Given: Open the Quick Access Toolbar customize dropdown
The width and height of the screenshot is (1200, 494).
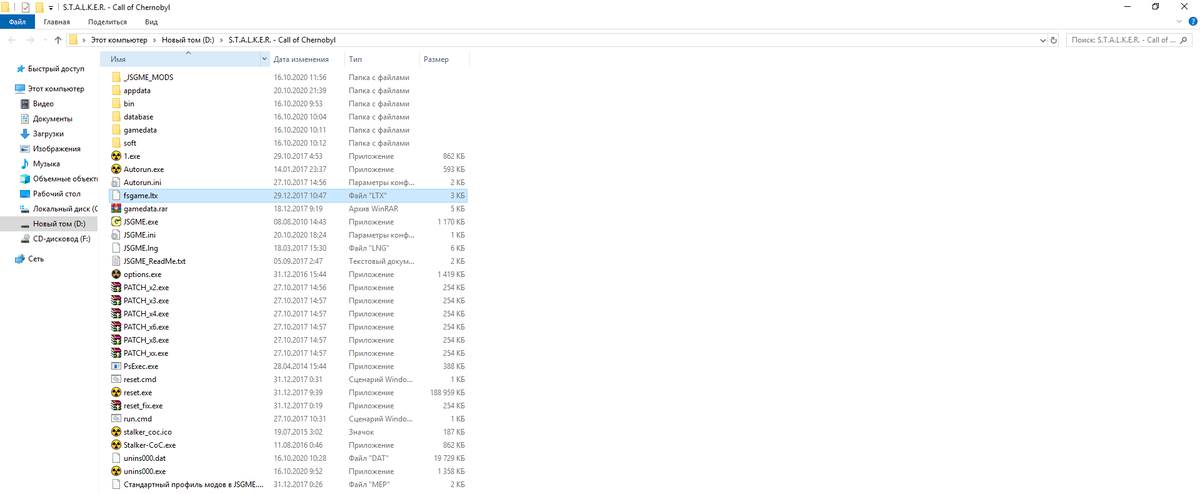Looking at the screenshot, I should click(51, 7).
